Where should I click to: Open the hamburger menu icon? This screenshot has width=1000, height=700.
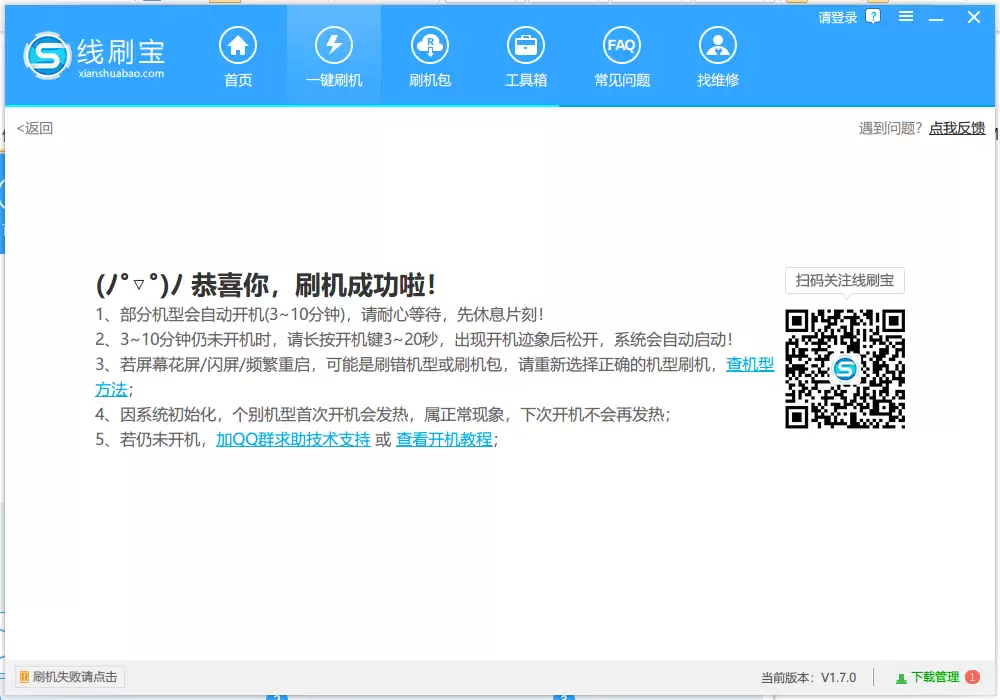coord(906,17)
